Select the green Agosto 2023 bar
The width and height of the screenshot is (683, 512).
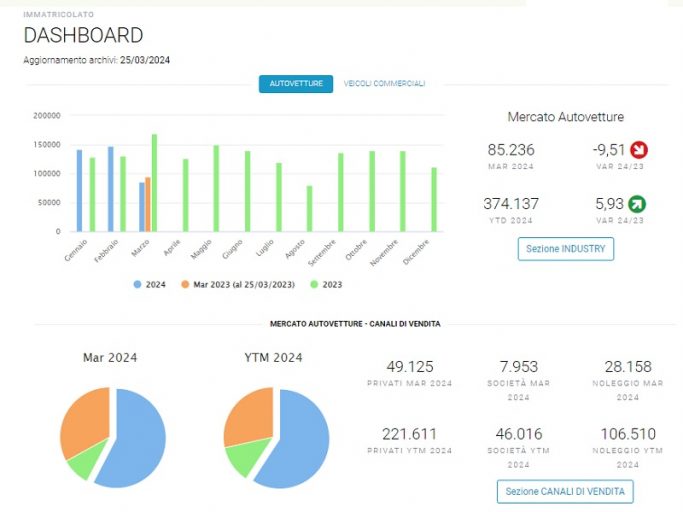pos(309,208)
